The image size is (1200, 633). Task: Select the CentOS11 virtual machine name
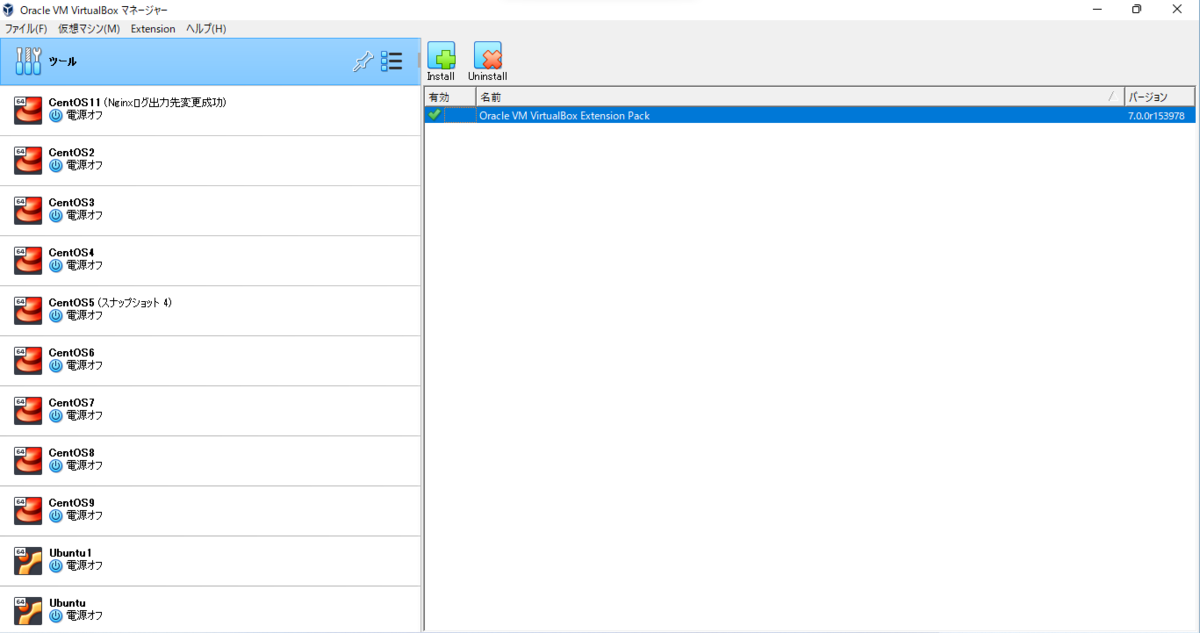tap(74, 103)
